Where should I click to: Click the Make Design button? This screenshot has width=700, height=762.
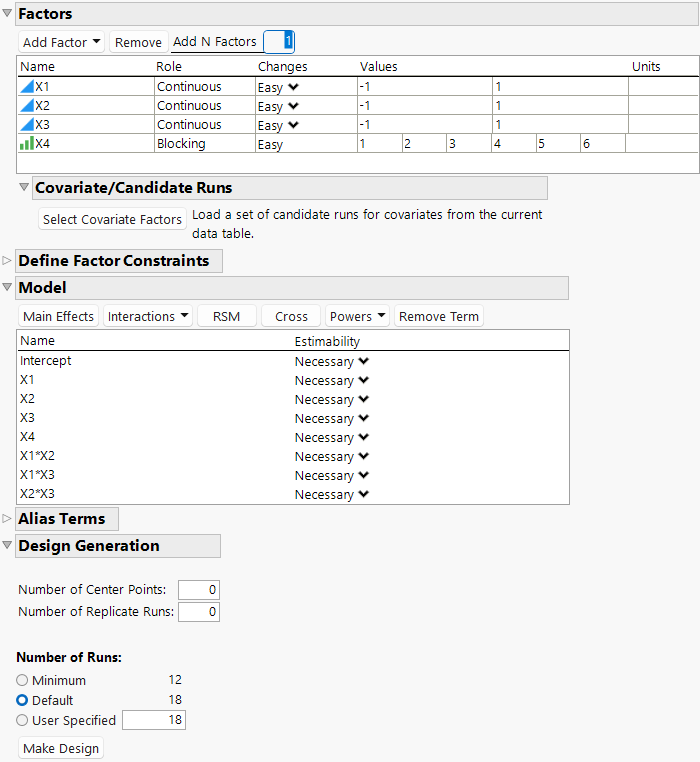tap(61, 749)
